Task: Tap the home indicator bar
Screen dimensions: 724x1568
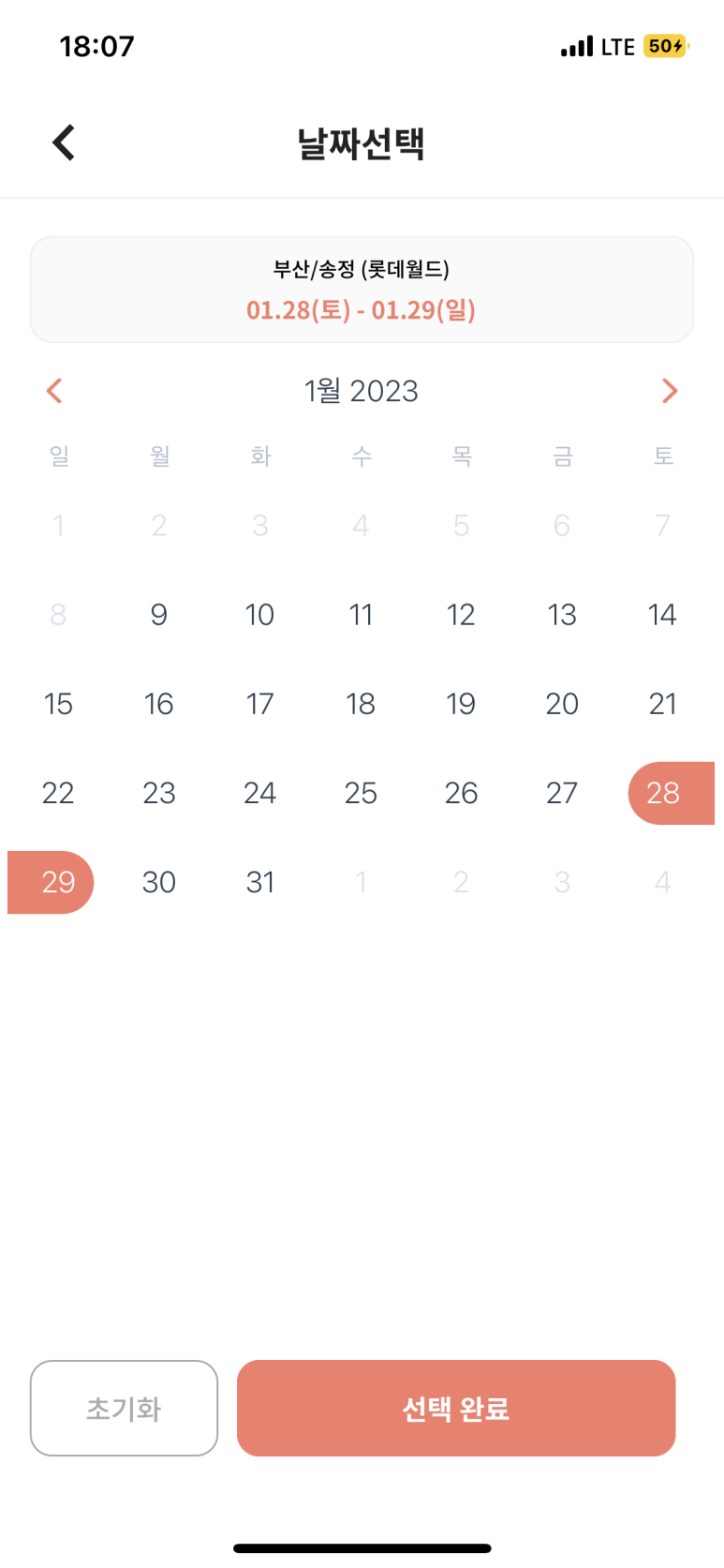Action: [362, 1548]
